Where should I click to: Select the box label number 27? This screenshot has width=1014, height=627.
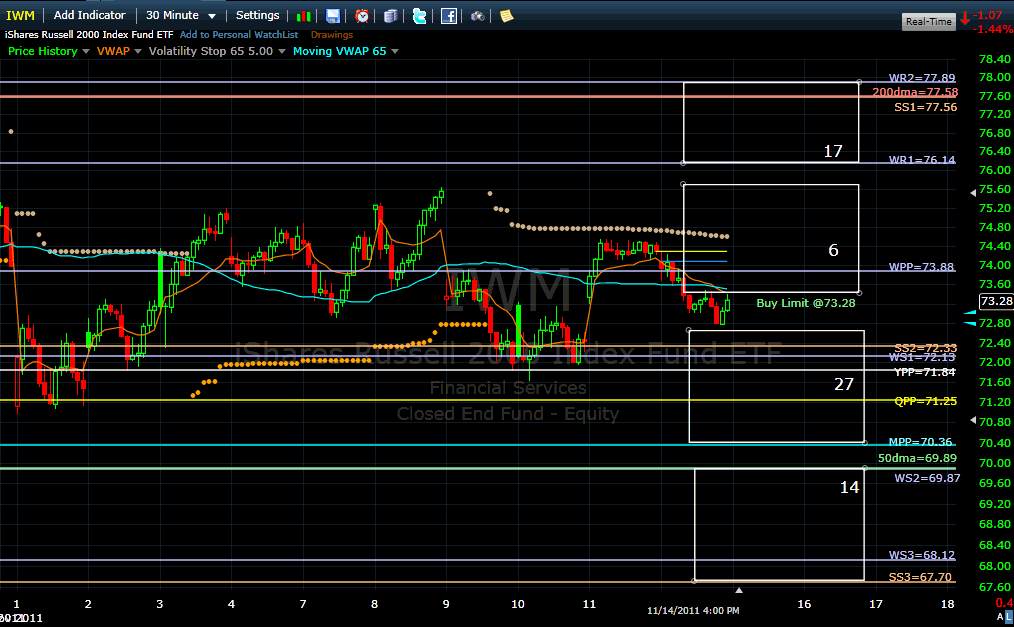click(x=844, y=385)
